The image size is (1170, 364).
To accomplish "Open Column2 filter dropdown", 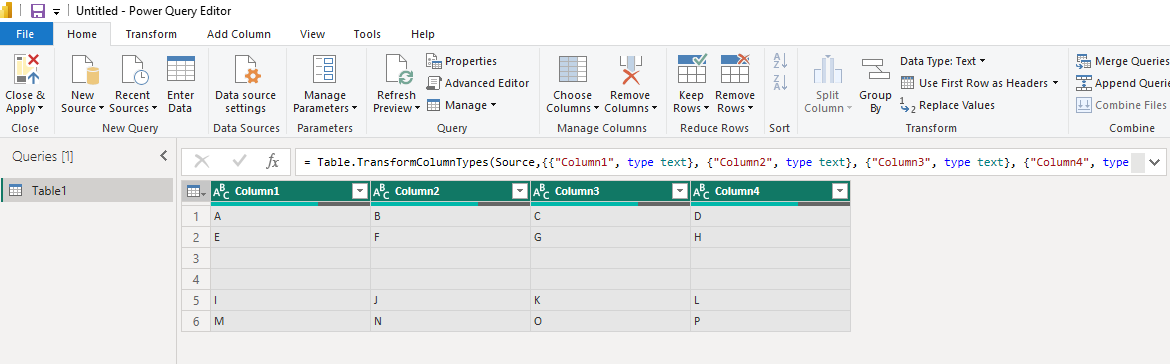I will pos(520,192).
